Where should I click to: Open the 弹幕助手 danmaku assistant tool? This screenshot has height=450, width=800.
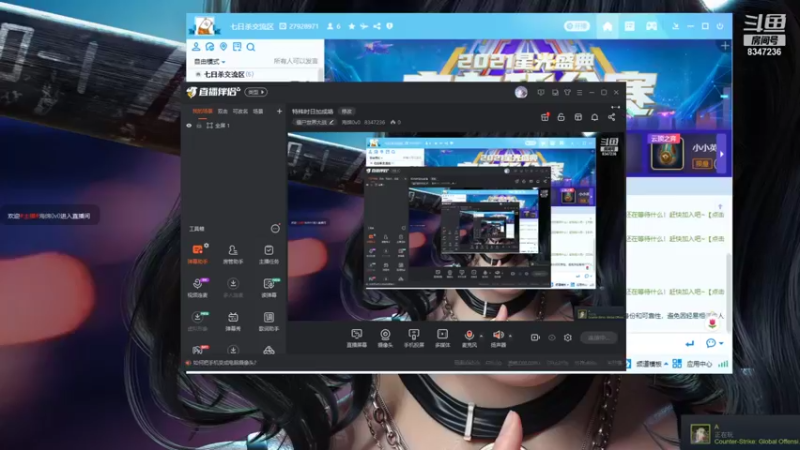197,254
